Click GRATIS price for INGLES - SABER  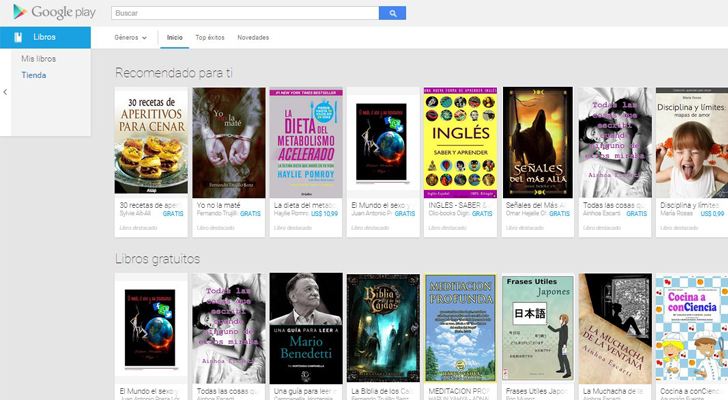pos(482,214)
